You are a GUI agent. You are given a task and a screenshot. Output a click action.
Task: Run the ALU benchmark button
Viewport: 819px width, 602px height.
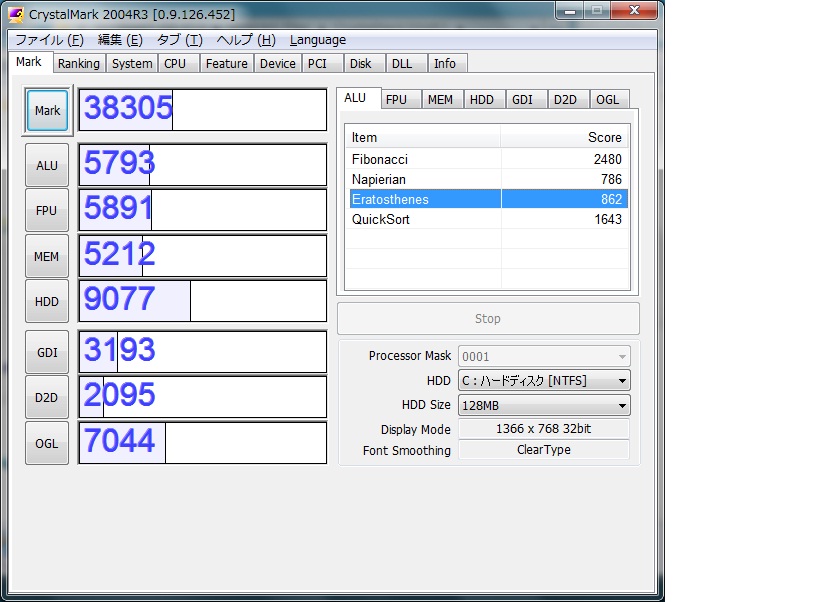tap(47, 166)
